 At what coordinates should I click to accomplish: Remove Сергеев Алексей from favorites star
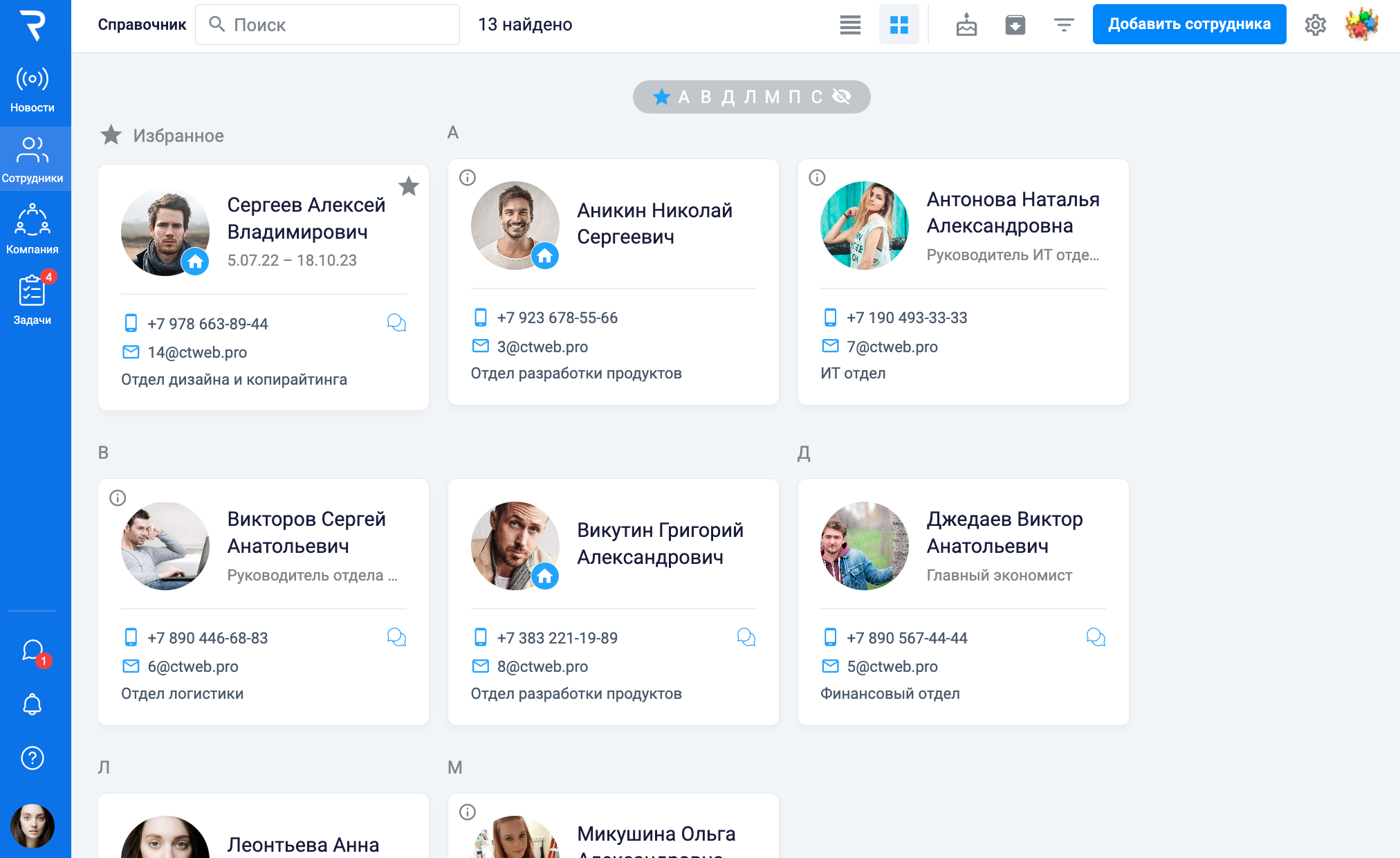pyautogui.click(x=409, y=185)
